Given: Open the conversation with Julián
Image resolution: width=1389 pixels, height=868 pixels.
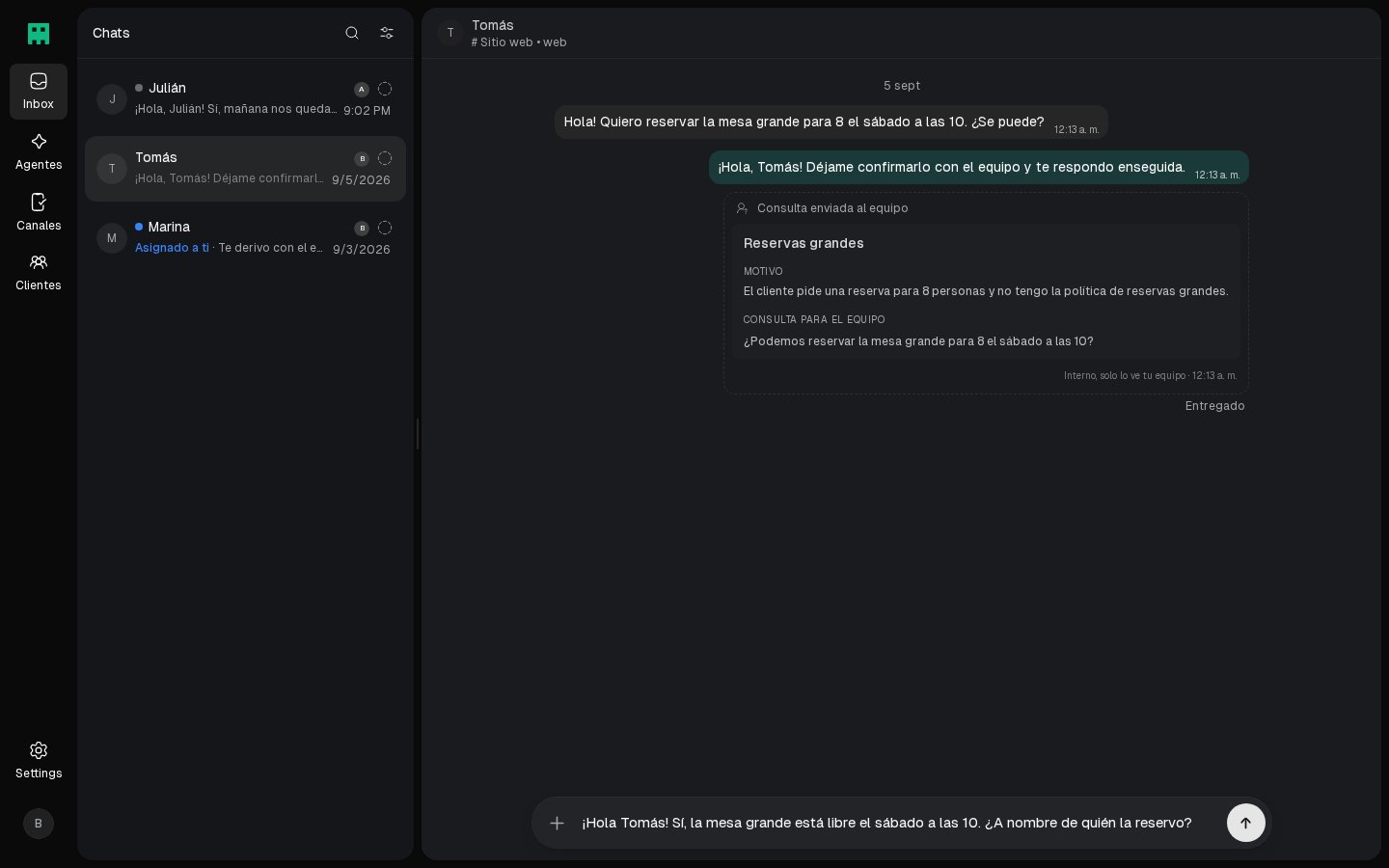Looking at the screenshot, I should pos(245,99).
